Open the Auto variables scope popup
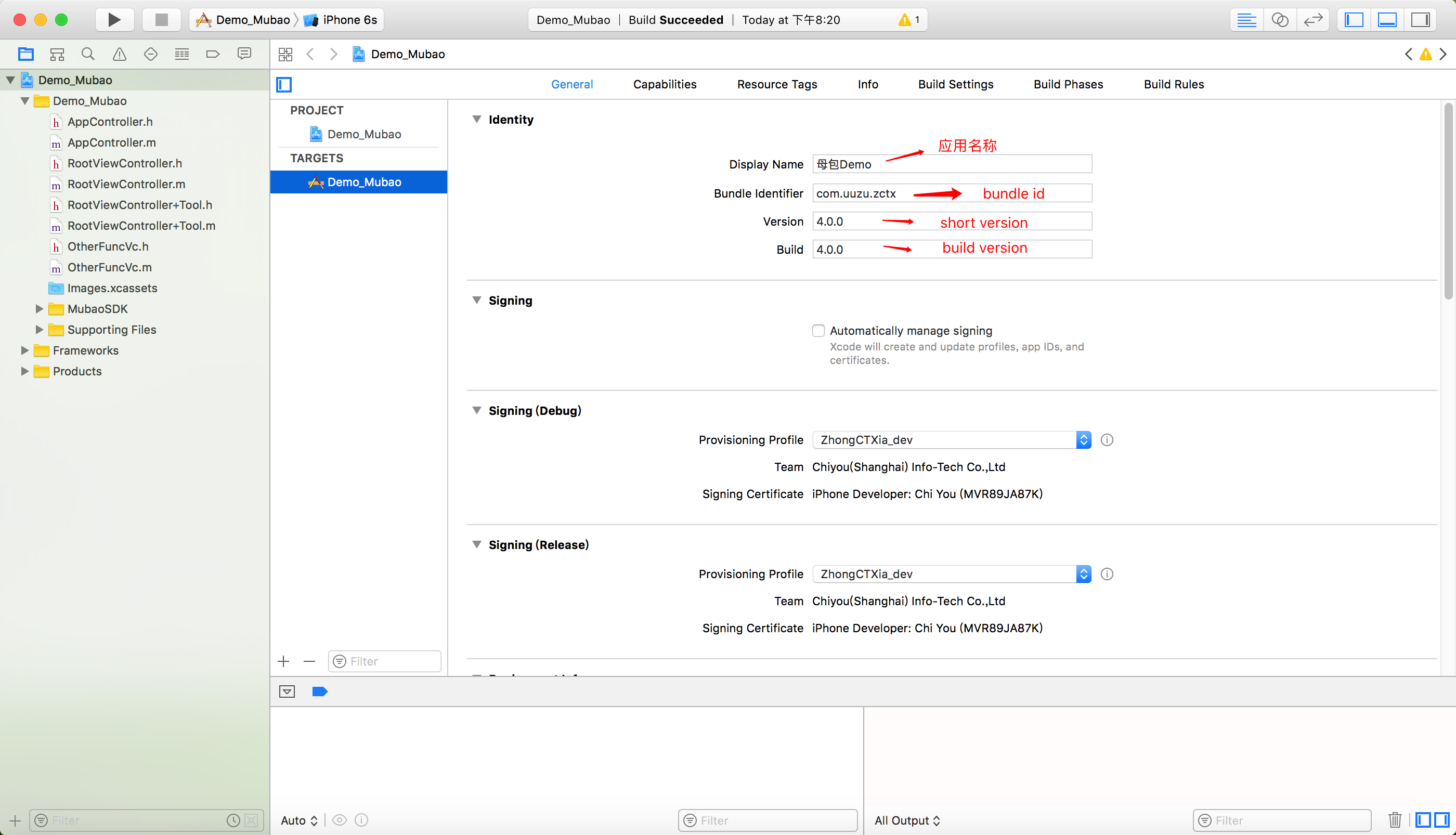The height and width of the screenshot is (835, 1456). pos(300,820)
